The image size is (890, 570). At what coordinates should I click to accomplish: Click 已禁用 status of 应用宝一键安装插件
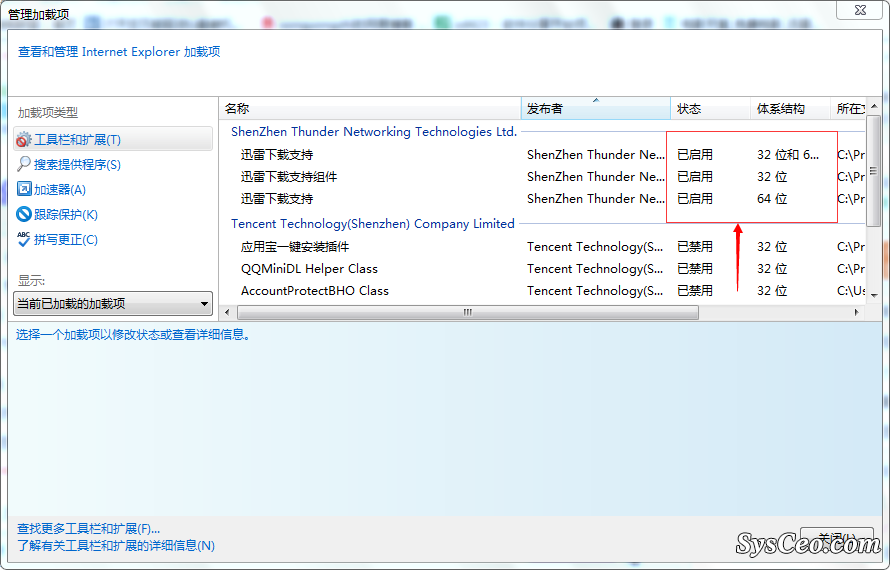(x=695, y=246)
